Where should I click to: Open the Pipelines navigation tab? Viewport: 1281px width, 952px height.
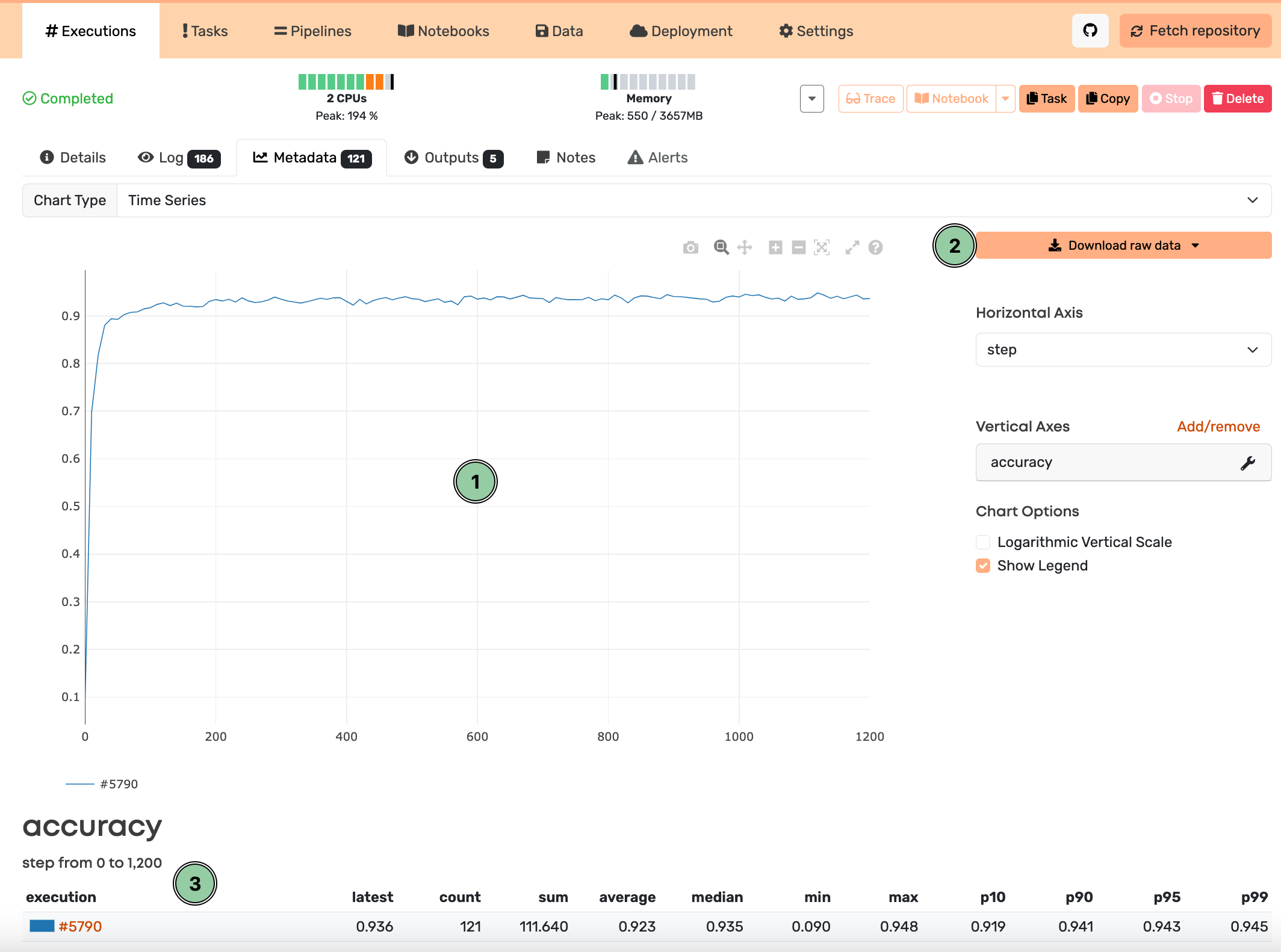coord(312,31)
